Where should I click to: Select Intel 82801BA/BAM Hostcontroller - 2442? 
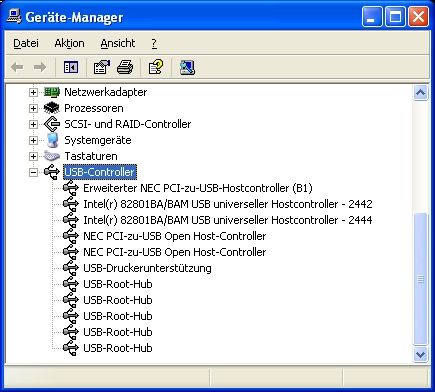point(228,204)
